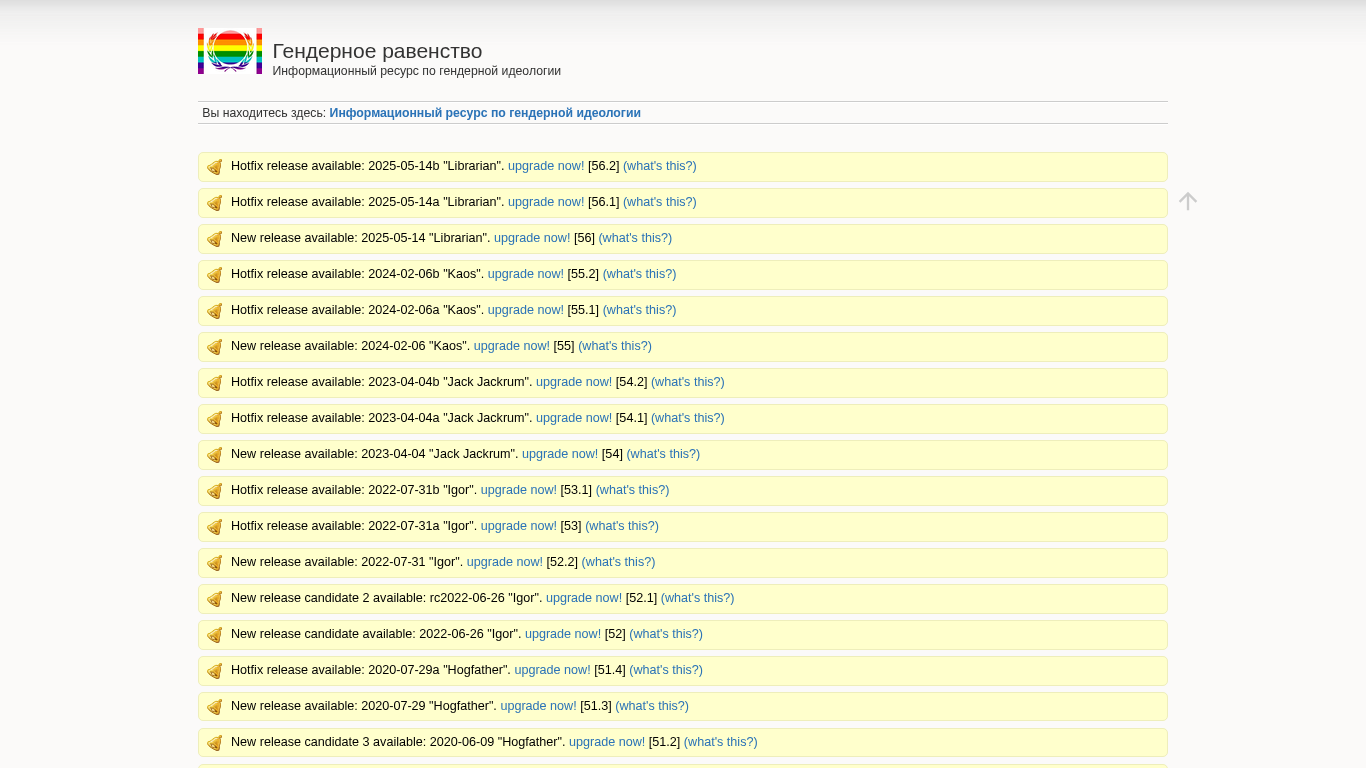Viewport: 1366px width, 768px height.
Task: Open "what's this?" next to version 53.1
Action: [633, 490]
